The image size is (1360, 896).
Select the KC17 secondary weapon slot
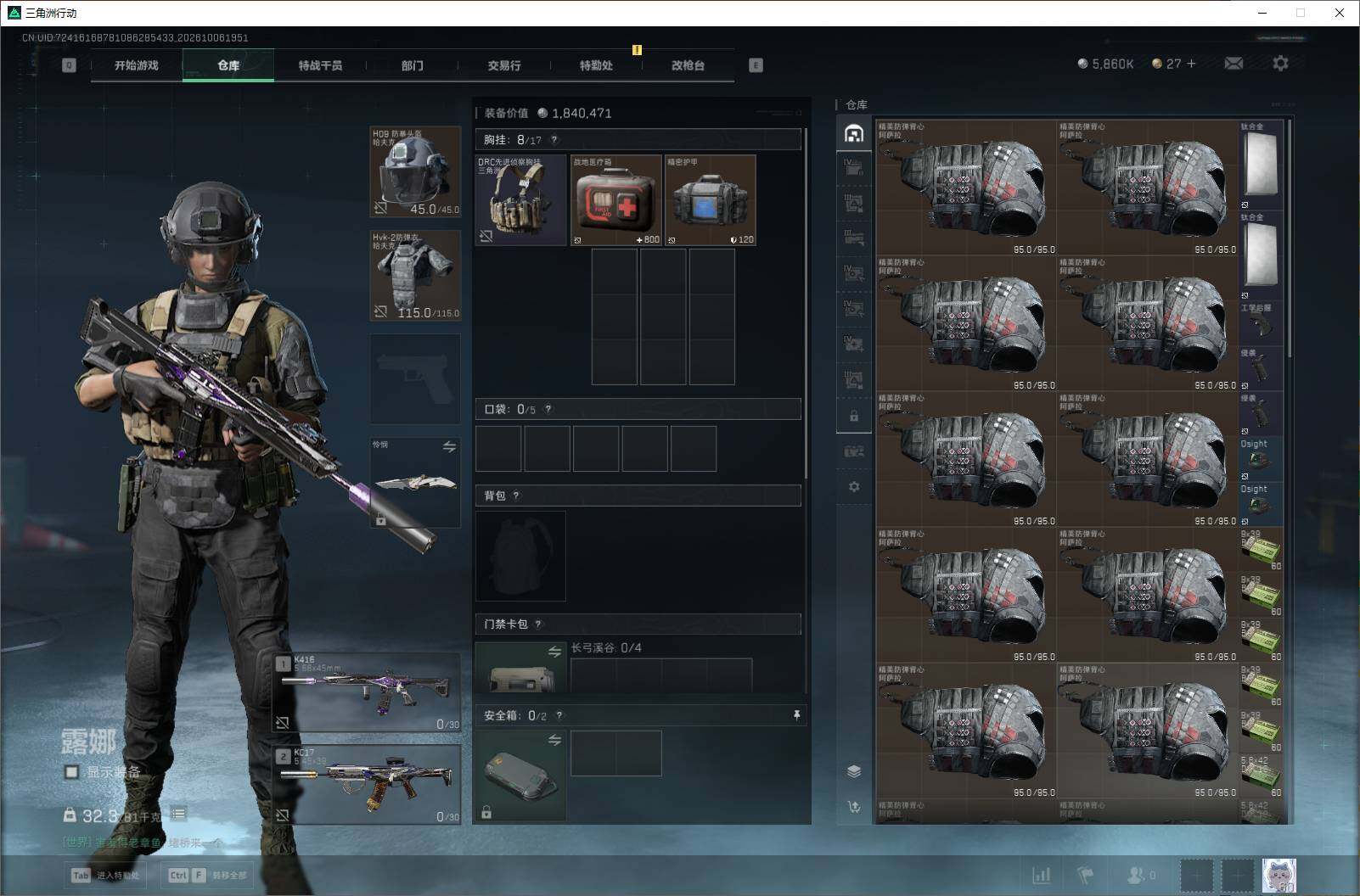tap(367, 785)
